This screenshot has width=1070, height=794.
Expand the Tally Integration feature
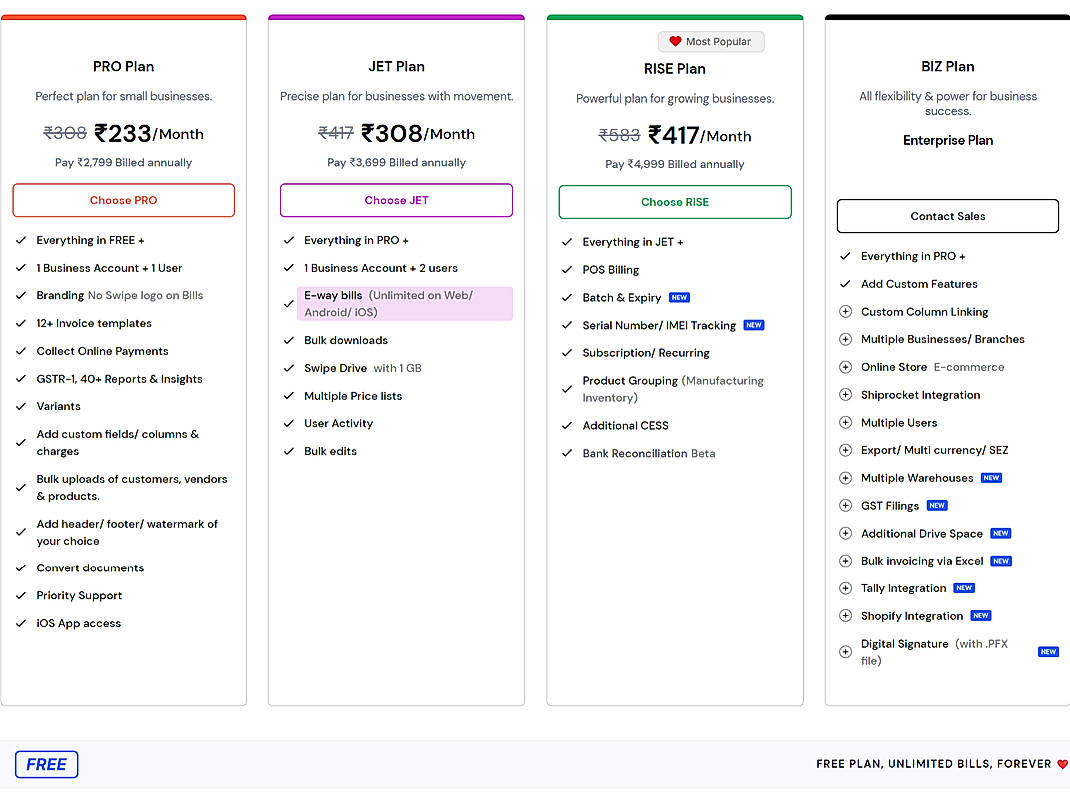point(845,588)
